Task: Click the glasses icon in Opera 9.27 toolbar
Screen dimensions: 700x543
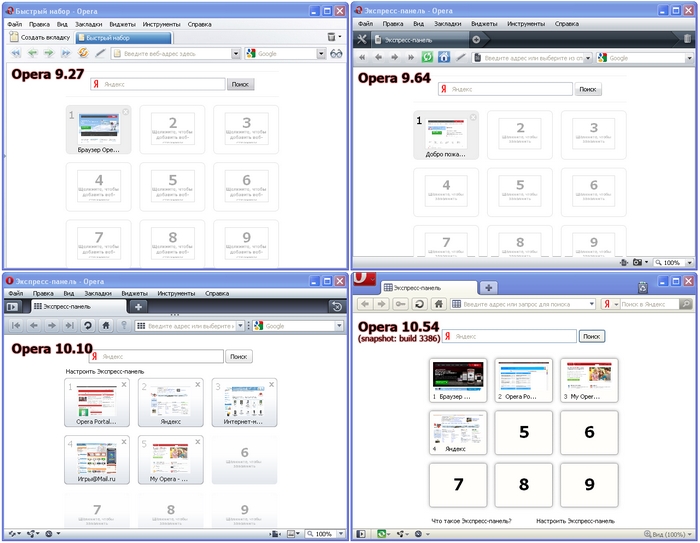Action: point(337,54)
